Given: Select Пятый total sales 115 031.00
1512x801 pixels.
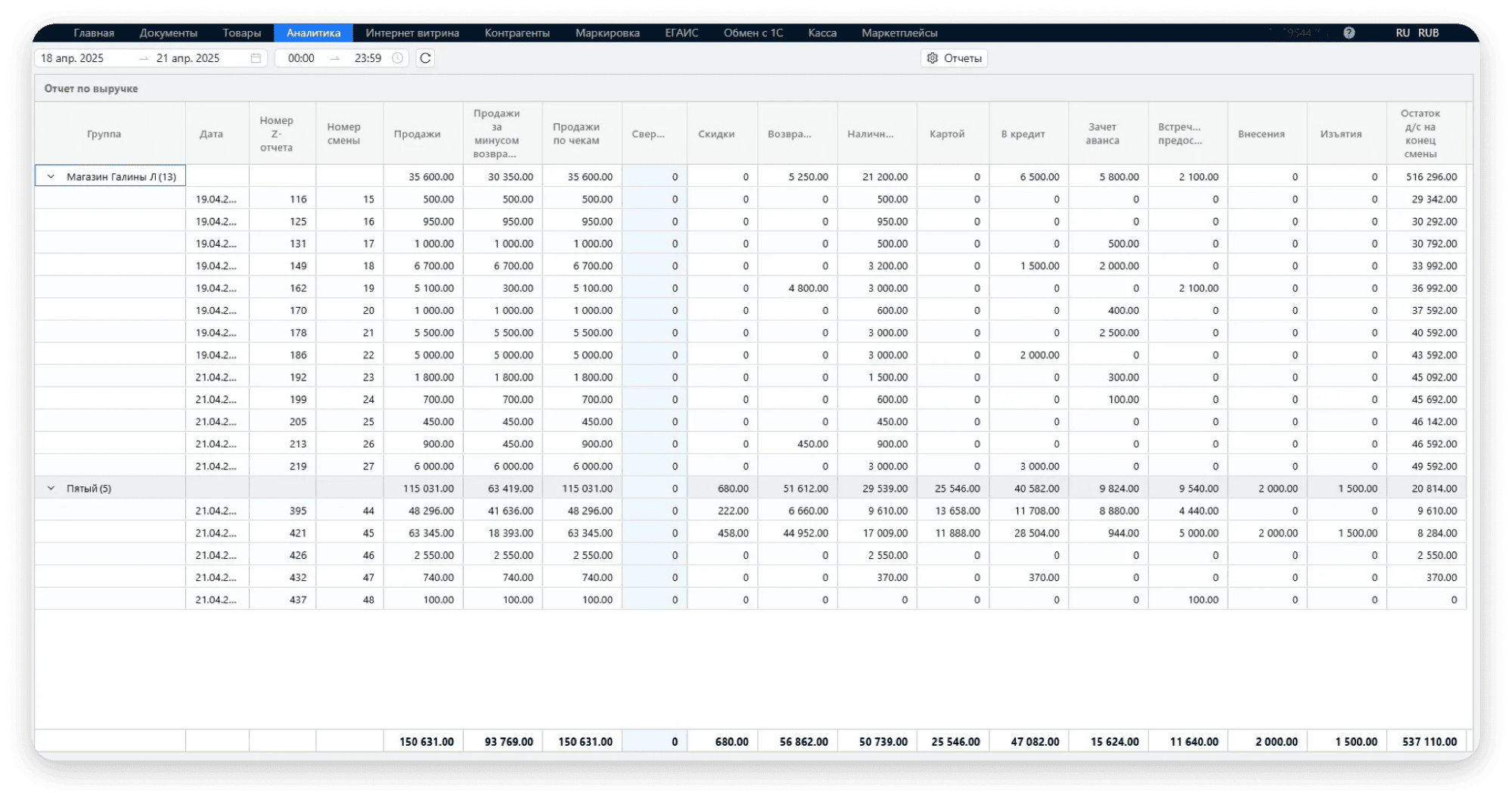Looking at the screenshot, I should [x=423, y=489].
